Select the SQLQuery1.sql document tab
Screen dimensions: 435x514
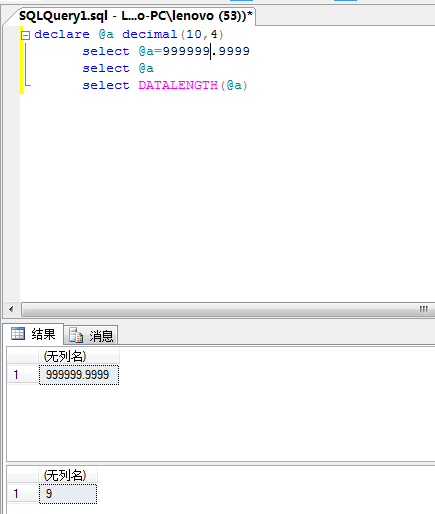(136, 16)
